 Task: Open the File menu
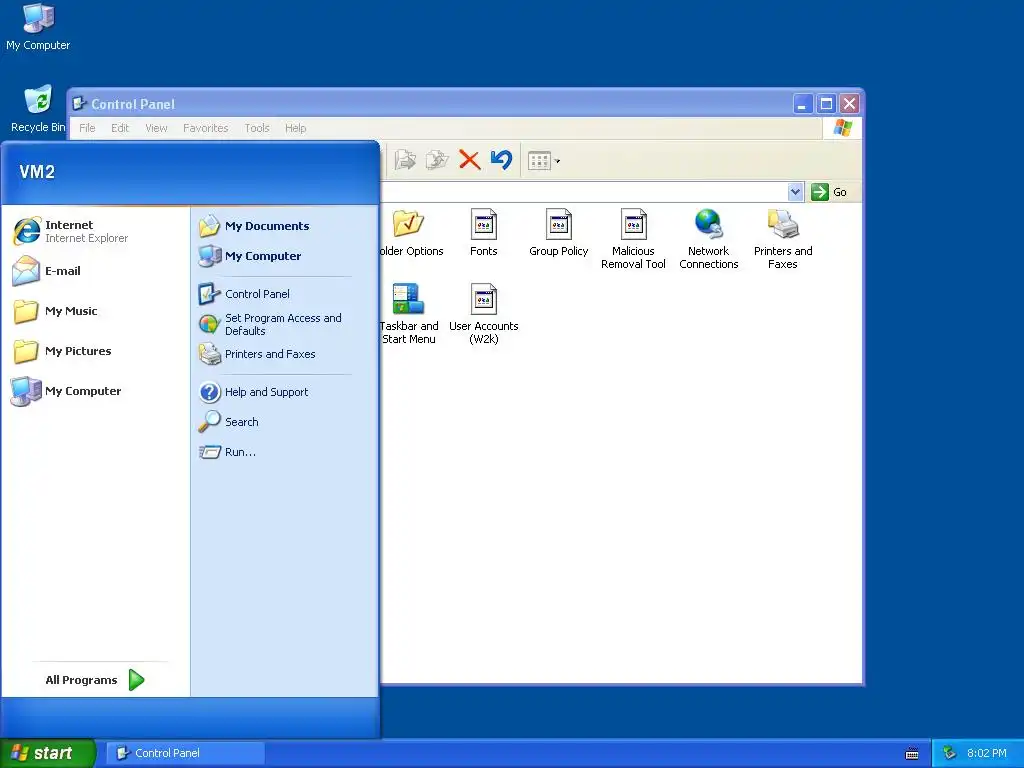(88, 128)
